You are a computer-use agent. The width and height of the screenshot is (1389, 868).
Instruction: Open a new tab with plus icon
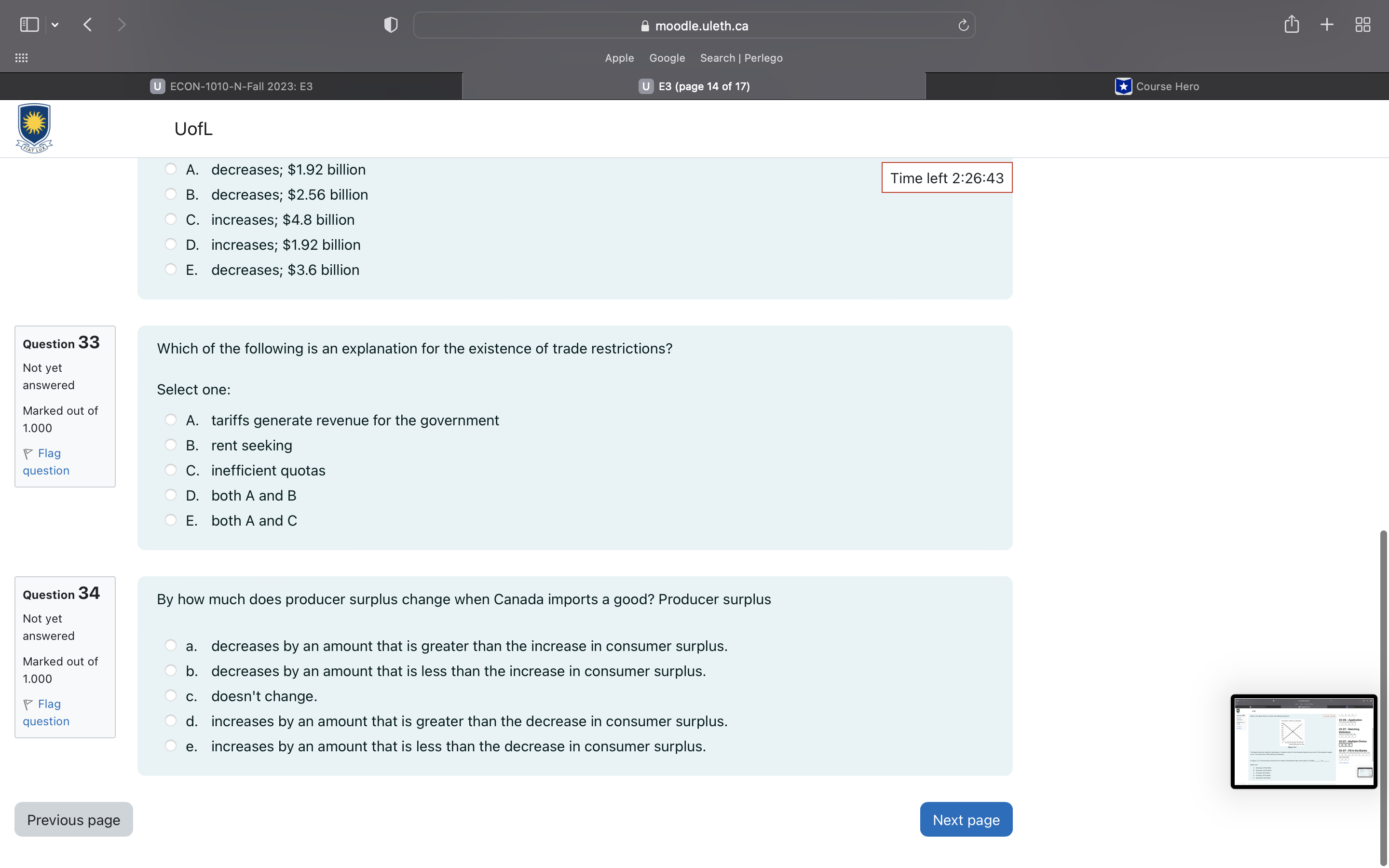click(x=1326, y=25)
